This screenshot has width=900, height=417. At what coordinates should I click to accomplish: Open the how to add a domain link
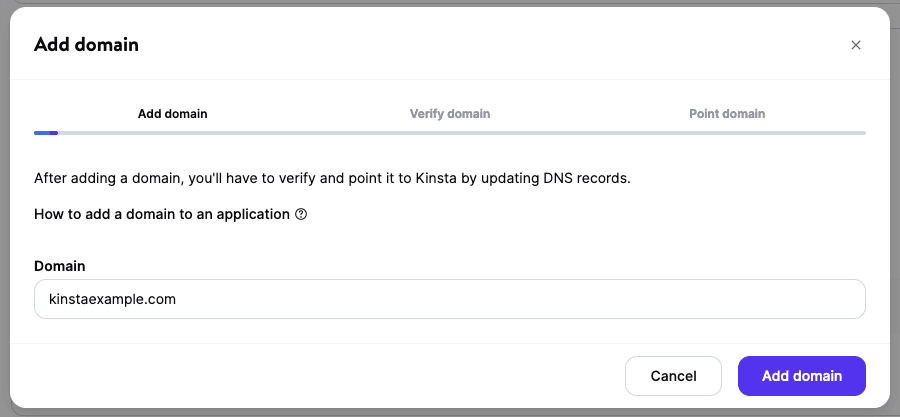click(162, 214)
